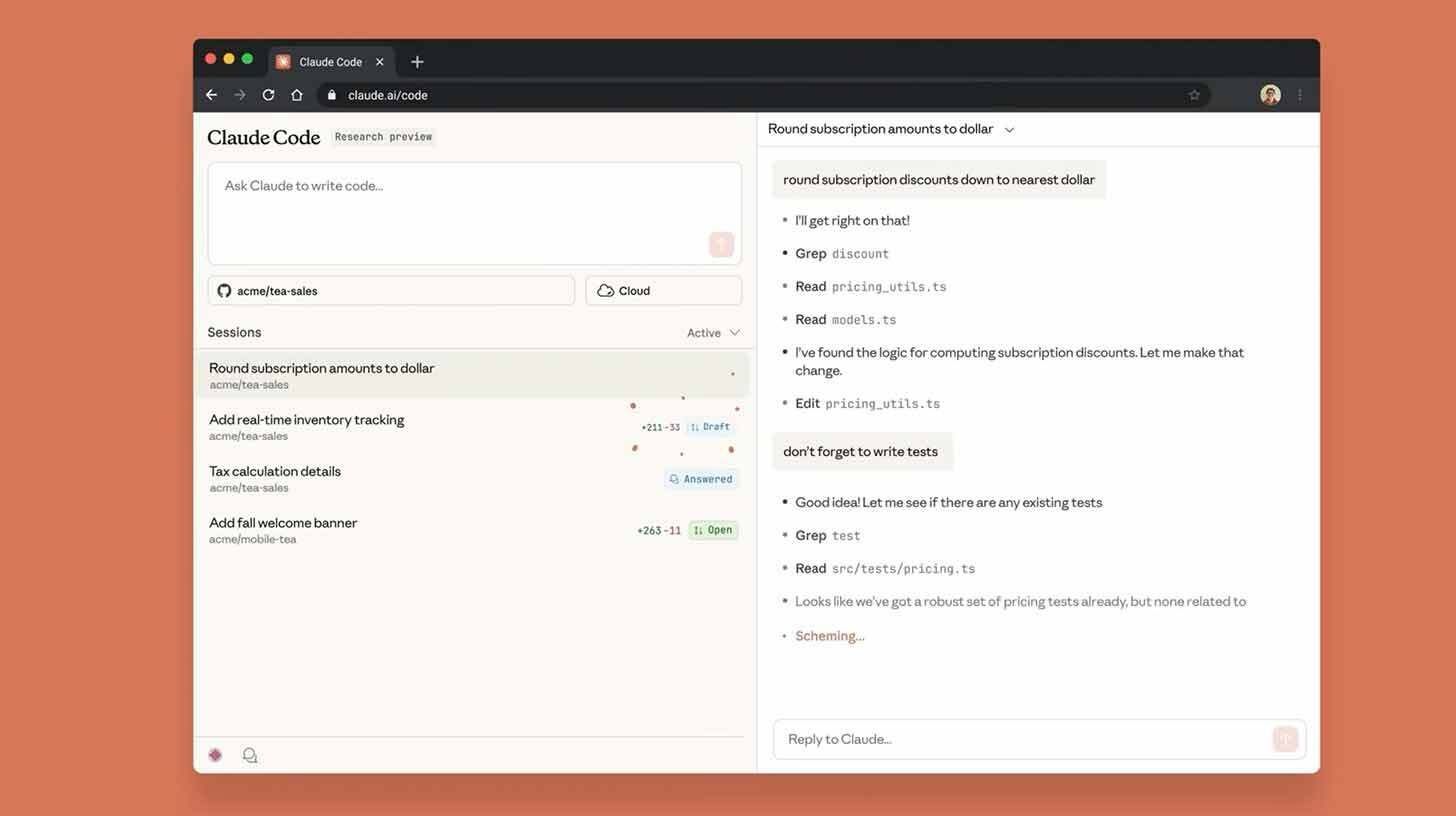Click the macOS green fullscreen window button
This screenshot has height=816, width=1456.
(247, 59)
